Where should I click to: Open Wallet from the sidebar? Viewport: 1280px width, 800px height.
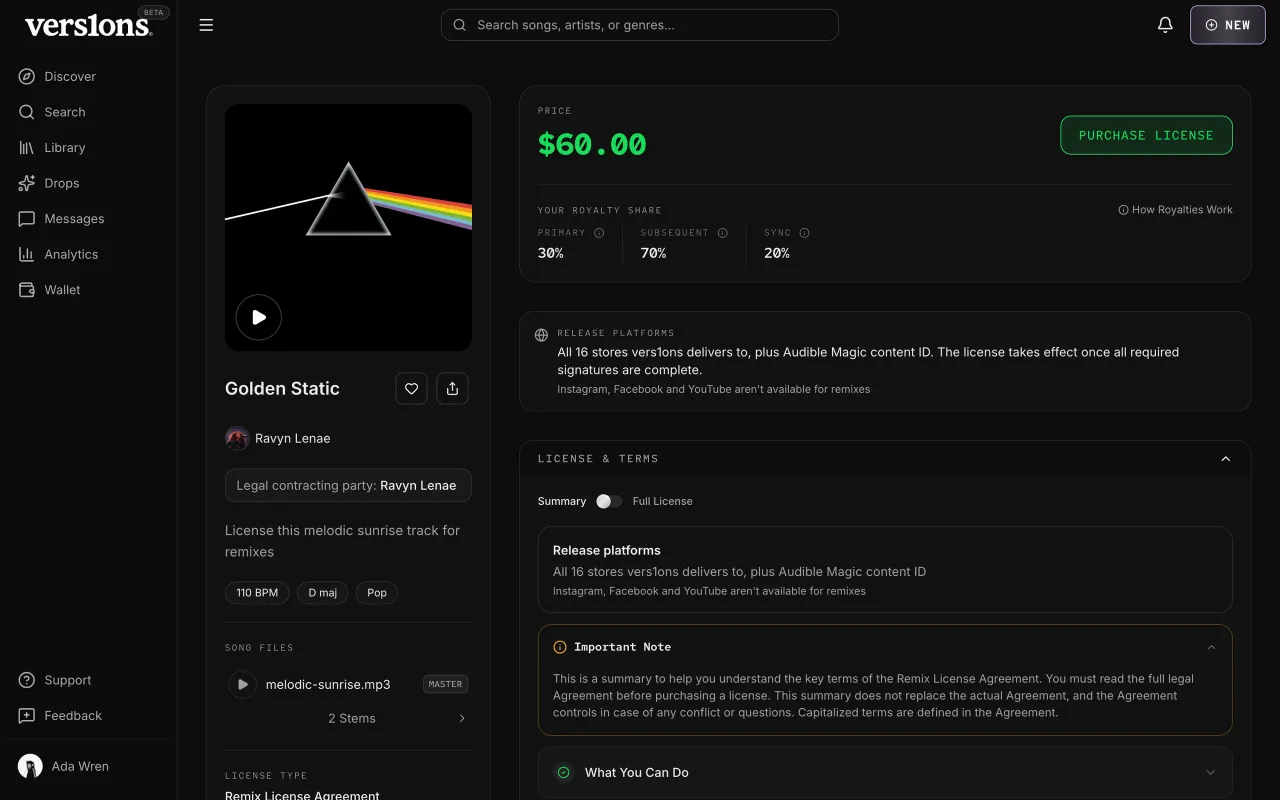click(62, 290)
